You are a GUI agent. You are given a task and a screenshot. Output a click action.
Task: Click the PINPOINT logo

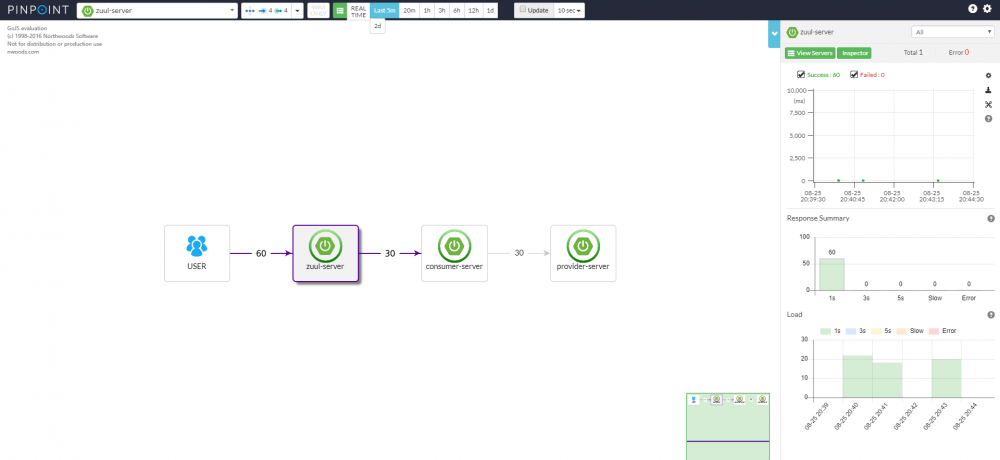click(x=38, y=10)
